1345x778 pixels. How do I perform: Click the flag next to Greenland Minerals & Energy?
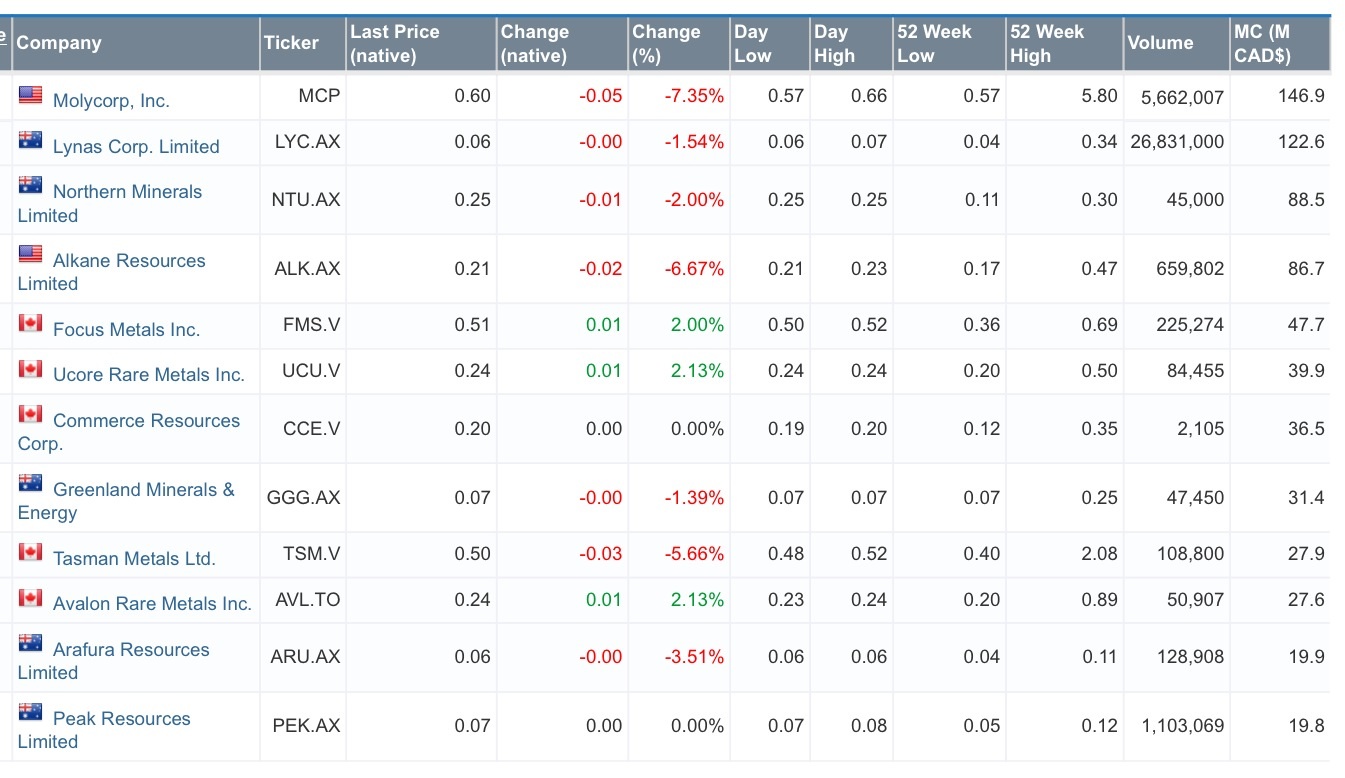click(x=30, y=484)
